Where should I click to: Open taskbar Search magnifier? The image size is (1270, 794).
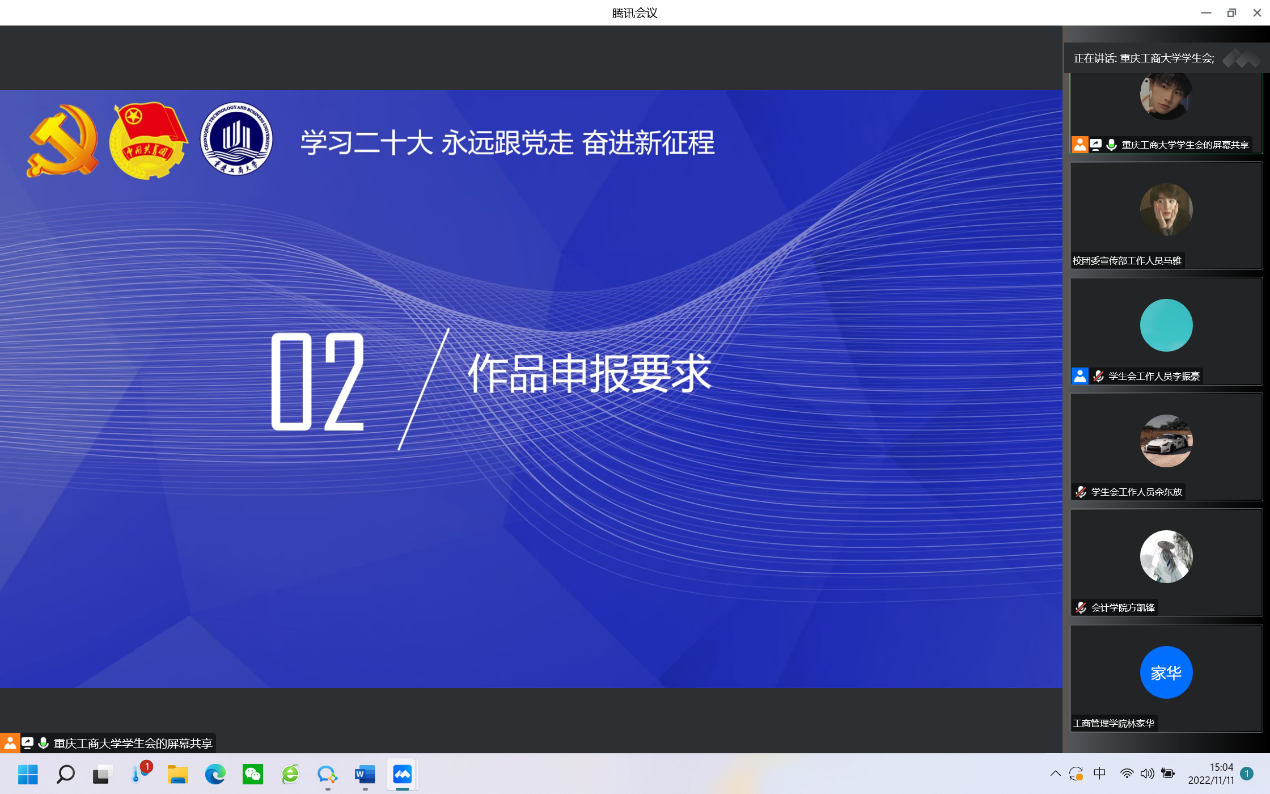(65, 774)
